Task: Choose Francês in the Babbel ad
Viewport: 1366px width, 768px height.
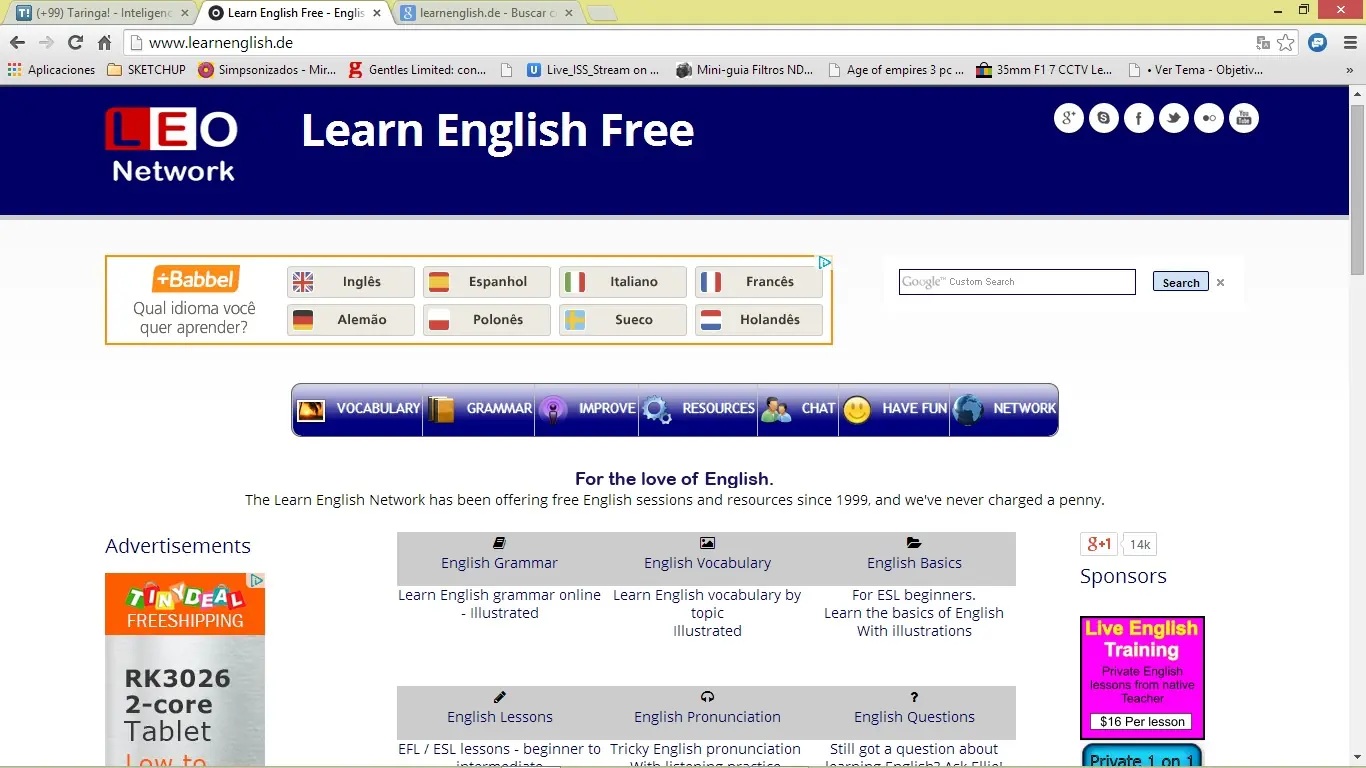Action: (x=759, y=282)
